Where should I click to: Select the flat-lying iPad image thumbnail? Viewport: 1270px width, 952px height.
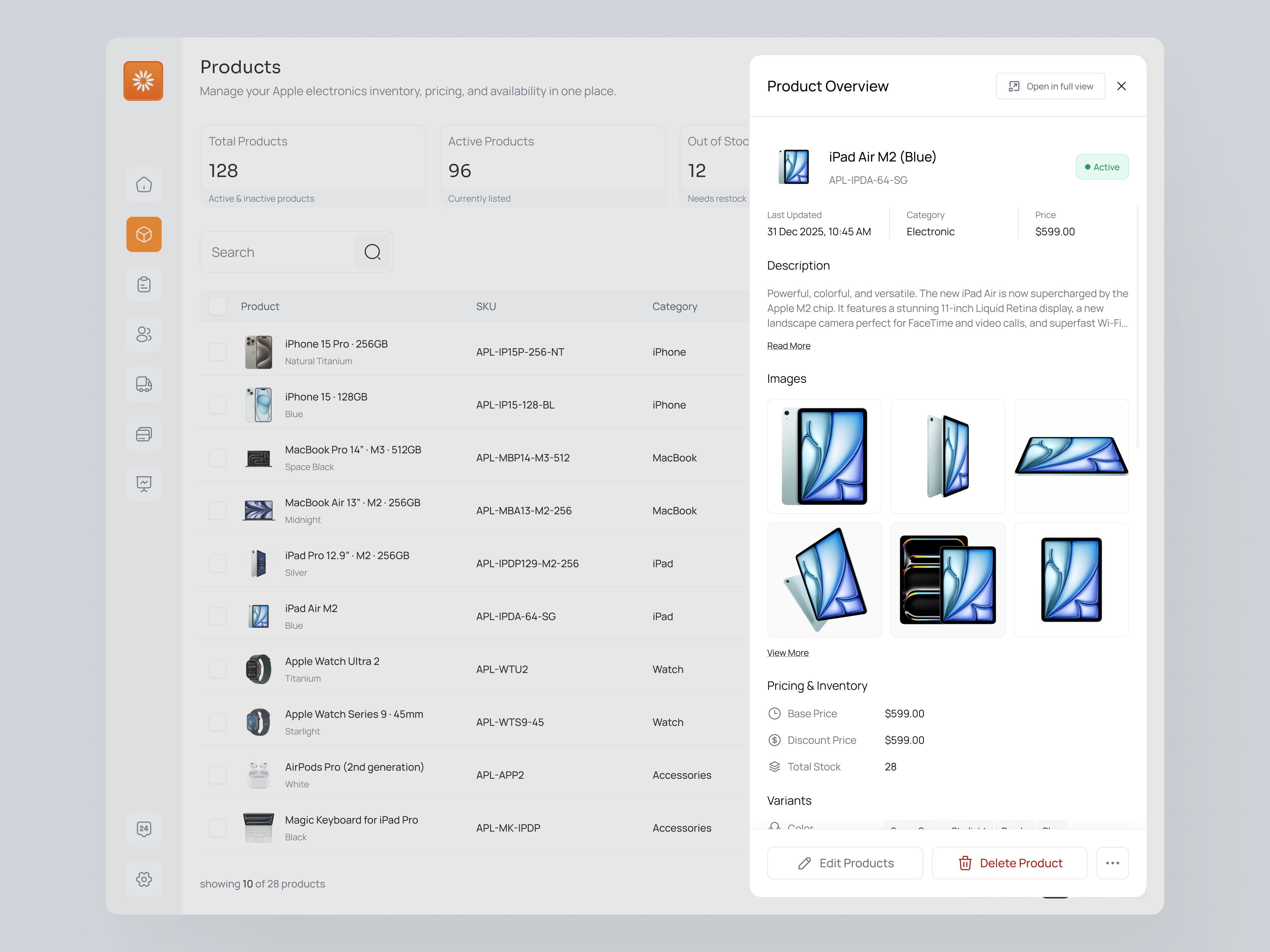point(1071,456)
